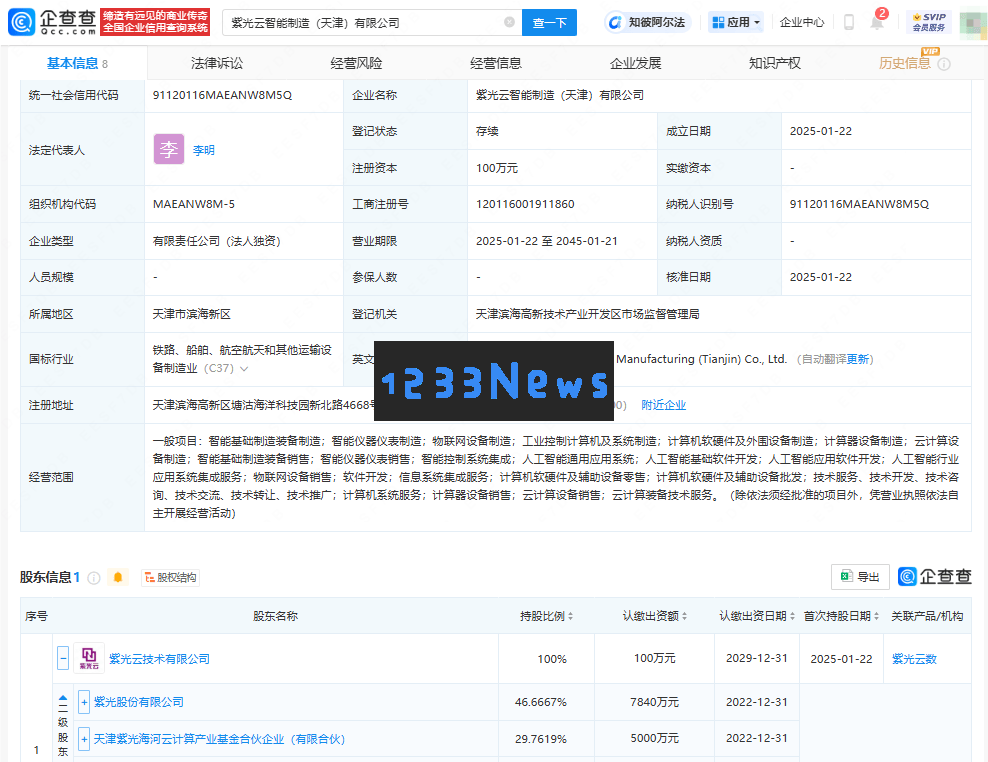This screenshot has height=762, width=988.
Task: Click the purple 李 avatar icon
Action: click(x=169, y=149)
